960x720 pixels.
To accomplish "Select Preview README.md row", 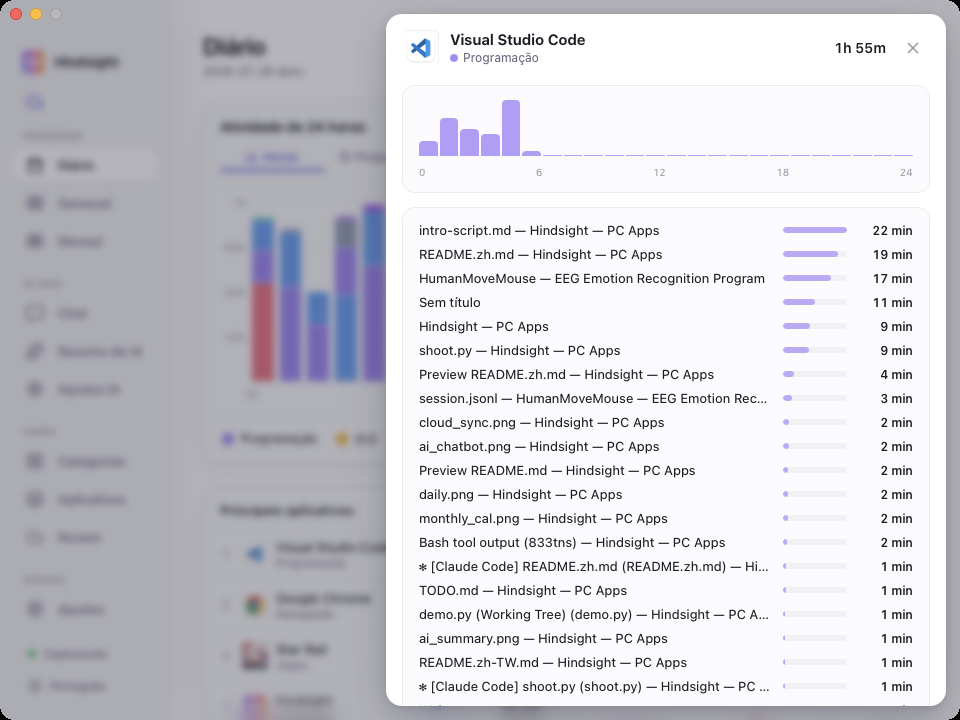I will pyautogui.click(x=666, y=470).
